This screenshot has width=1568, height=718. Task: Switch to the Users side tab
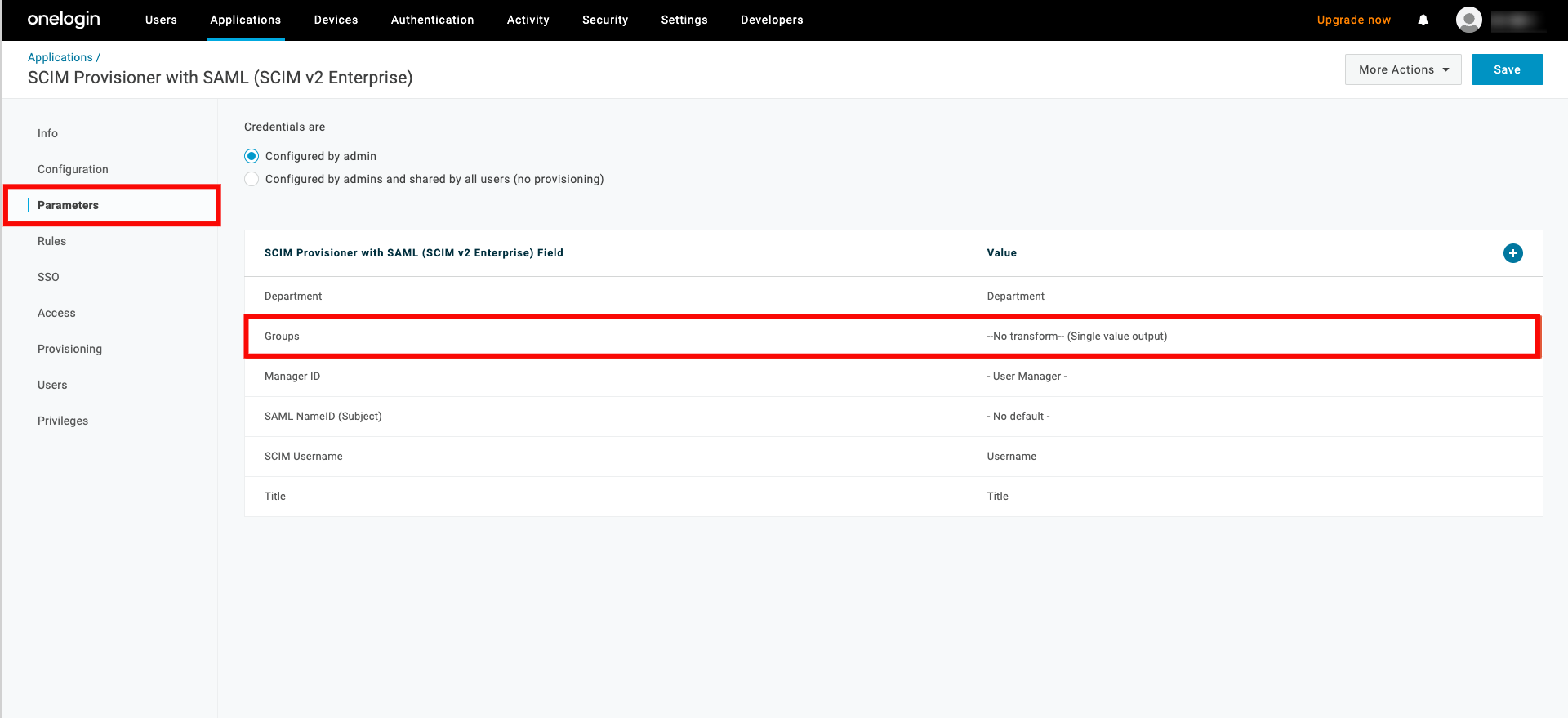(52, 385)
